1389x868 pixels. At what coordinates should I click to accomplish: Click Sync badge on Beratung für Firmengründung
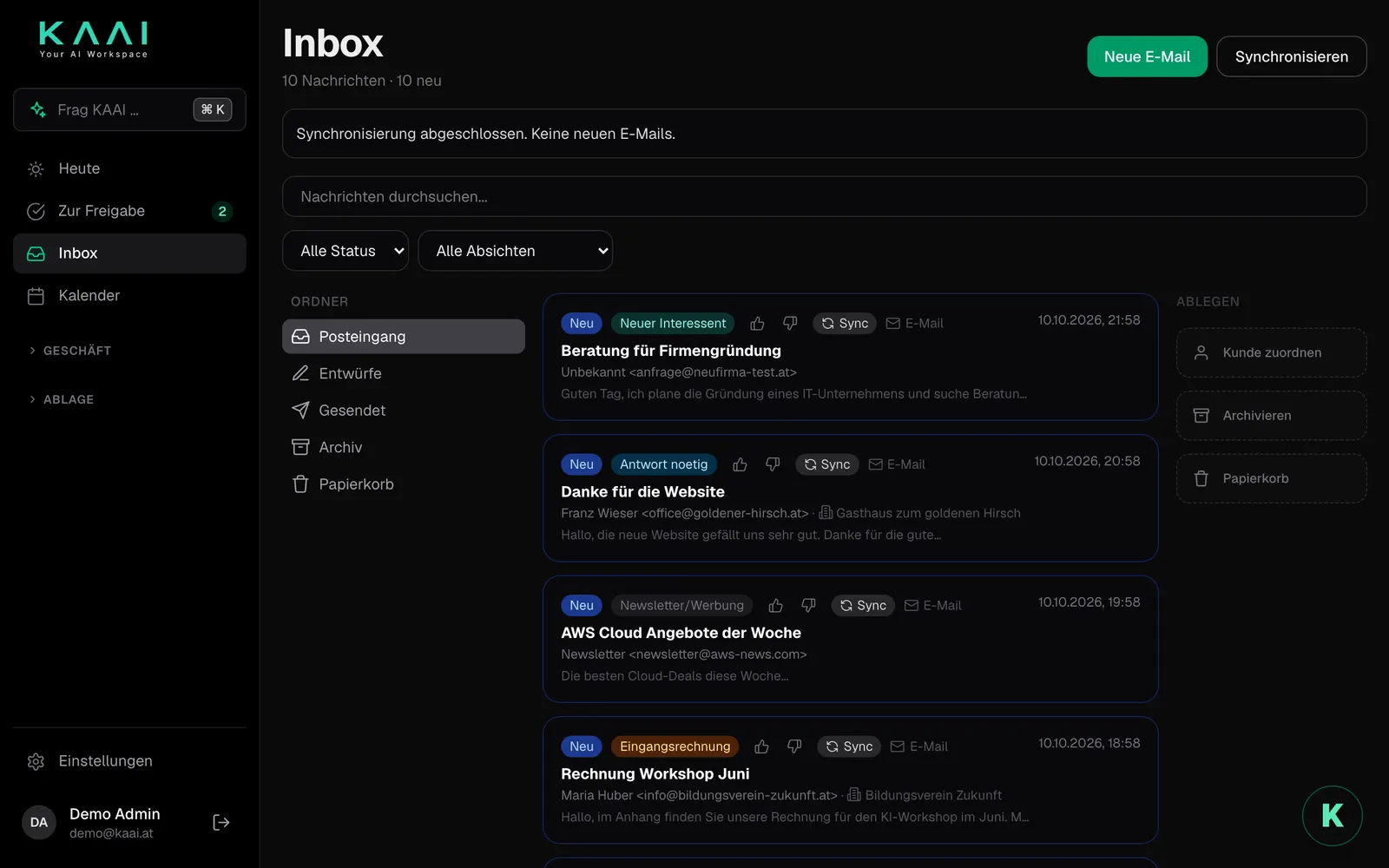(845, 323)
